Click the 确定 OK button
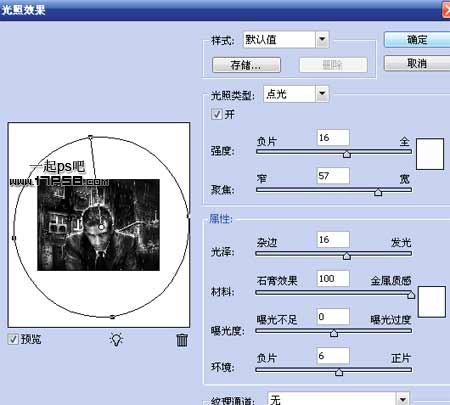The width and height of the screenshot is (450, 405). click(x=417, y=40)
